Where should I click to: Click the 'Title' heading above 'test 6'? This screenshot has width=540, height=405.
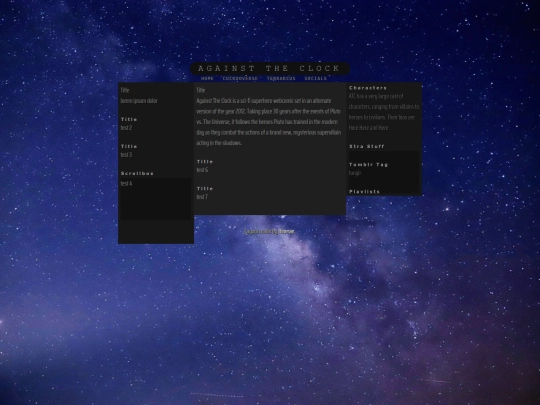click(205, 162)
